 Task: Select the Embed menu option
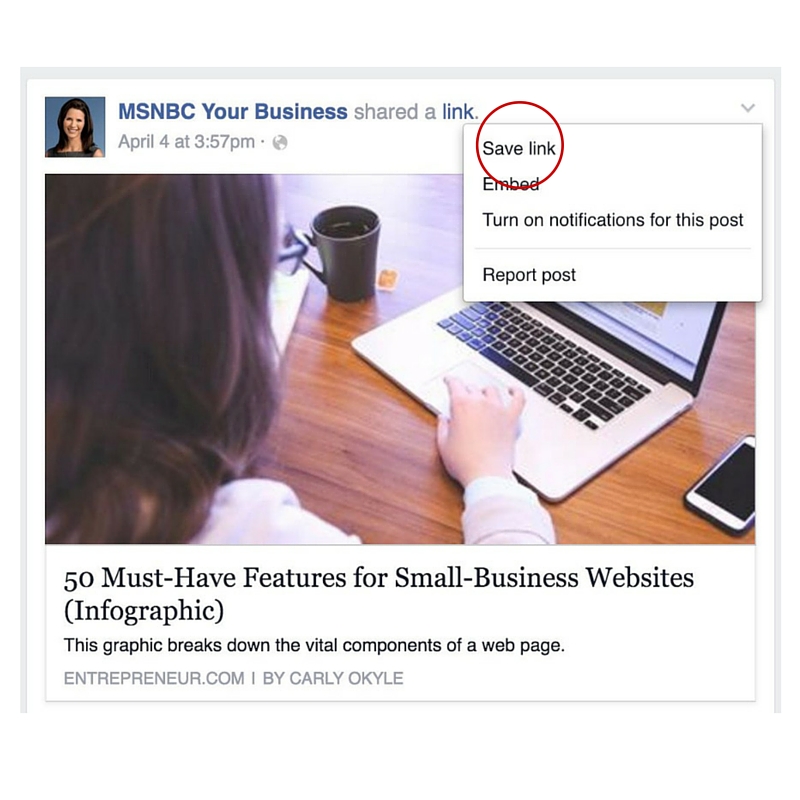click(x=511, y=184)
